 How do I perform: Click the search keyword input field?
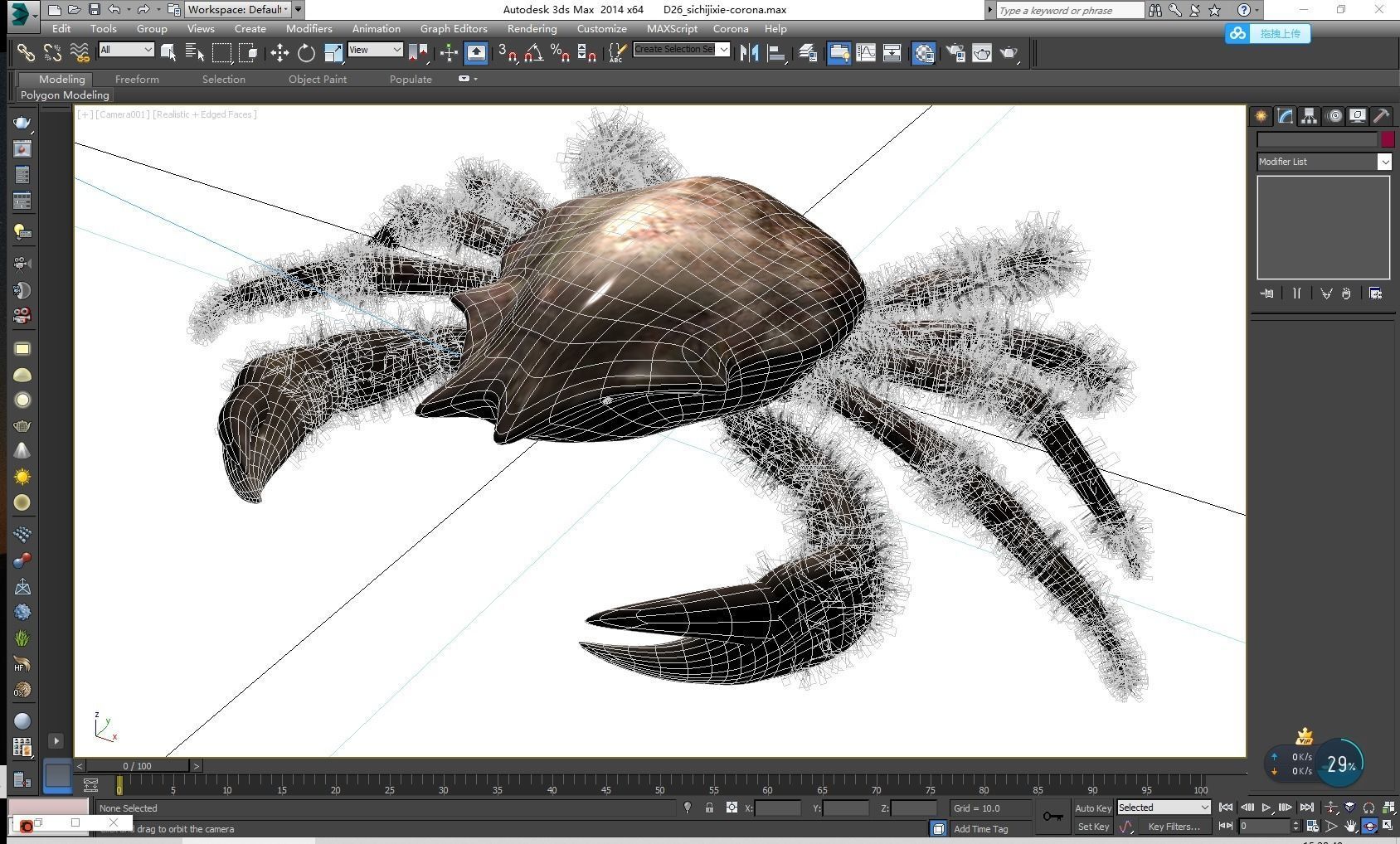click(x=1070, y=10)
